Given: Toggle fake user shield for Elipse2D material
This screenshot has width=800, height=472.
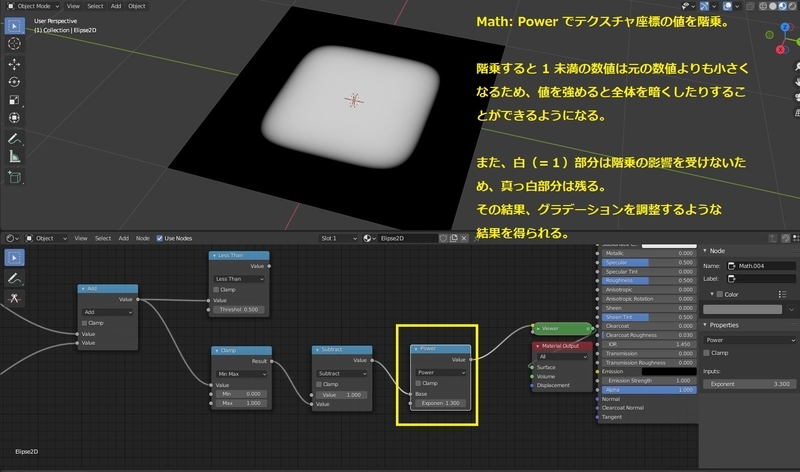Looking at the screenshot, I should tap(443, 238).
